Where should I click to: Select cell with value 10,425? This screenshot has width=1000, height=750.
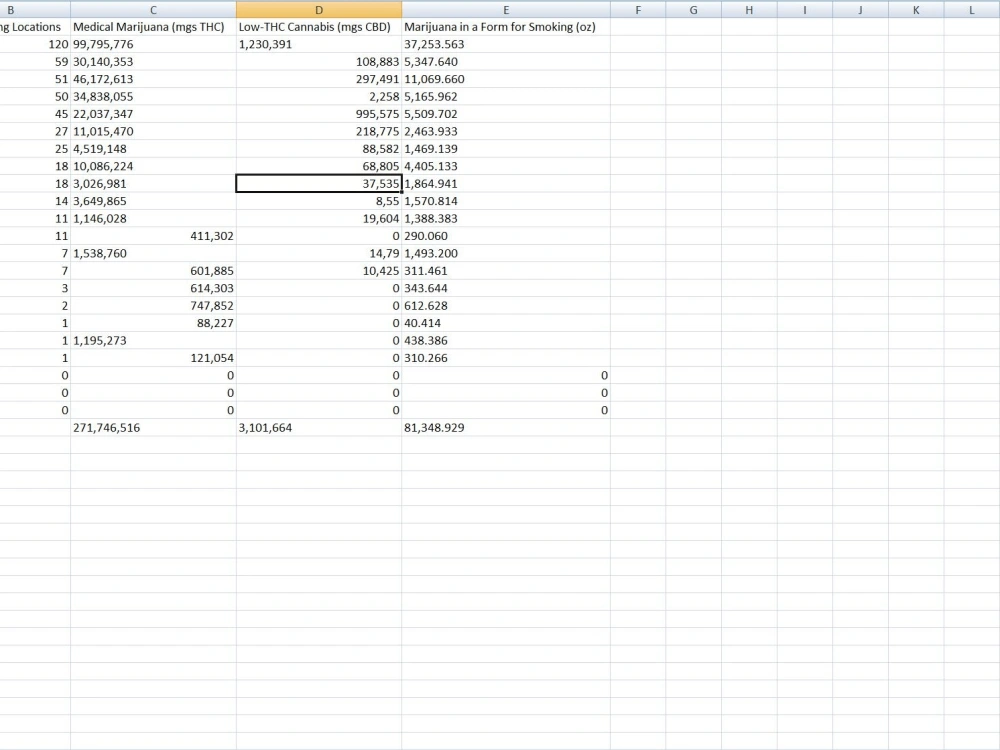(319, 270)
